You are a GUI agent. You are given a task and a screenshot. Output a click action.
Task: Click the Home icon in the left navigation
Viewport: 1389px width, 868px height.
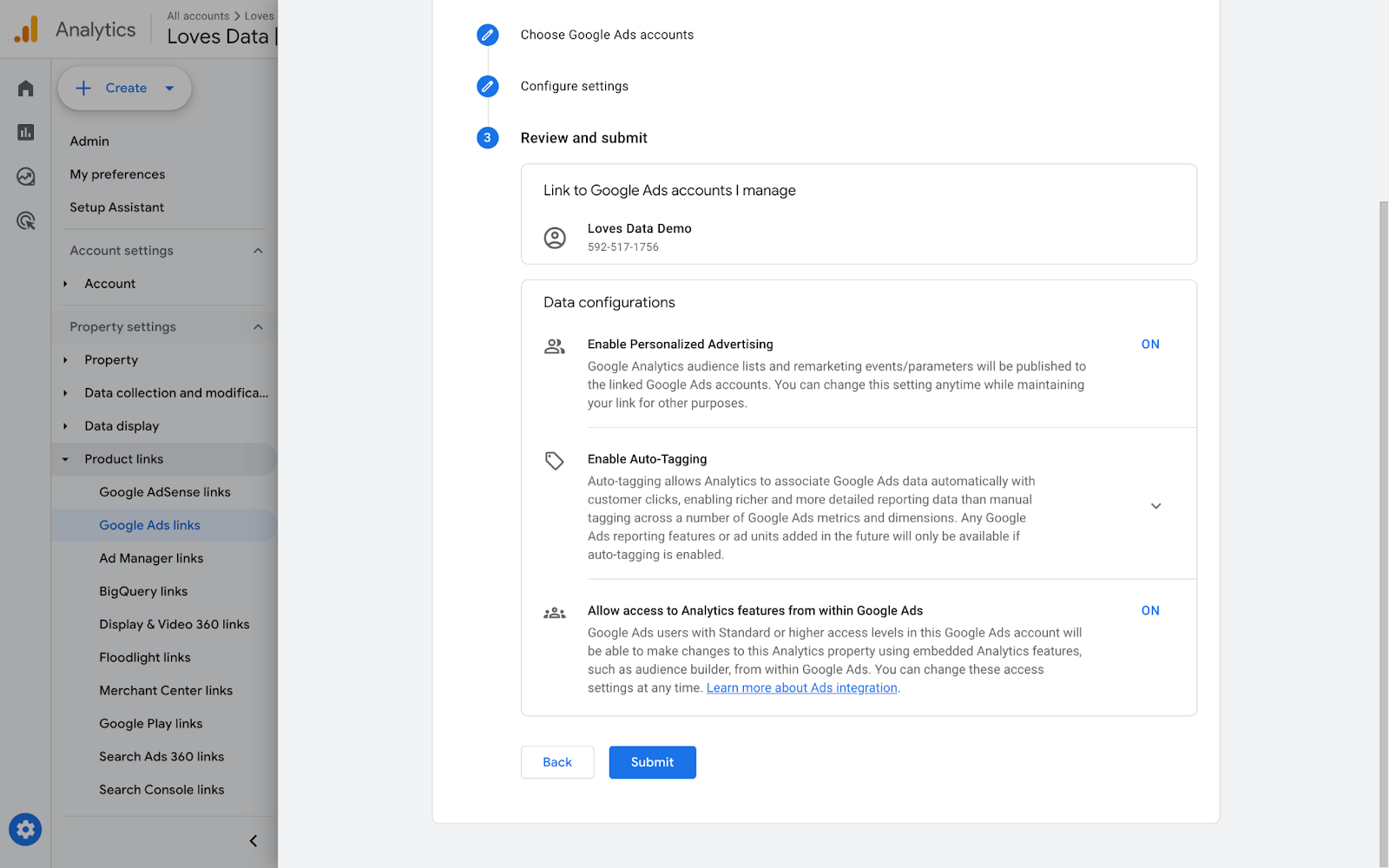pyautogui.click(x=24, y=88)
